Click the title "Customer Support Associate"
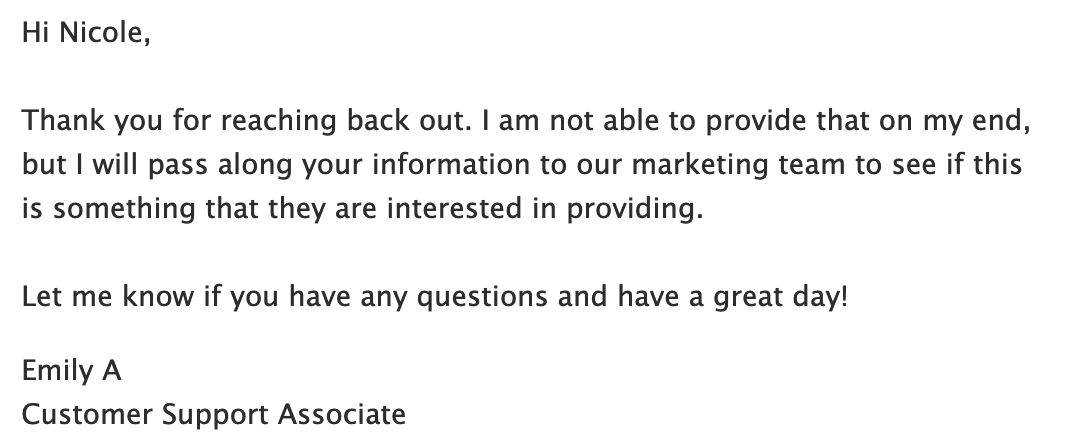The width and height of the screenshot is (1084, 446). [x=214, y=415]
